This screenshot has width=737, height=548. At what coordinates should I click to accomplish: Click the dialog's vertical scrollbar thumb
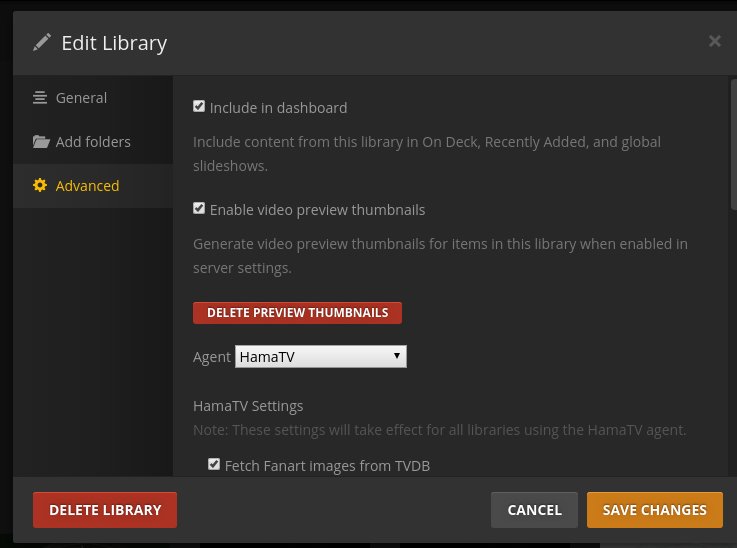(x=733, y=144)
